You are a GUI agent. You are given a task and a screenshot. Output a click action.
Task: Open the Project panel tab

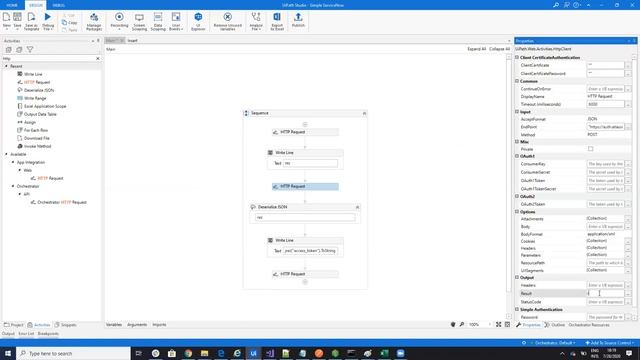[13, 325]
